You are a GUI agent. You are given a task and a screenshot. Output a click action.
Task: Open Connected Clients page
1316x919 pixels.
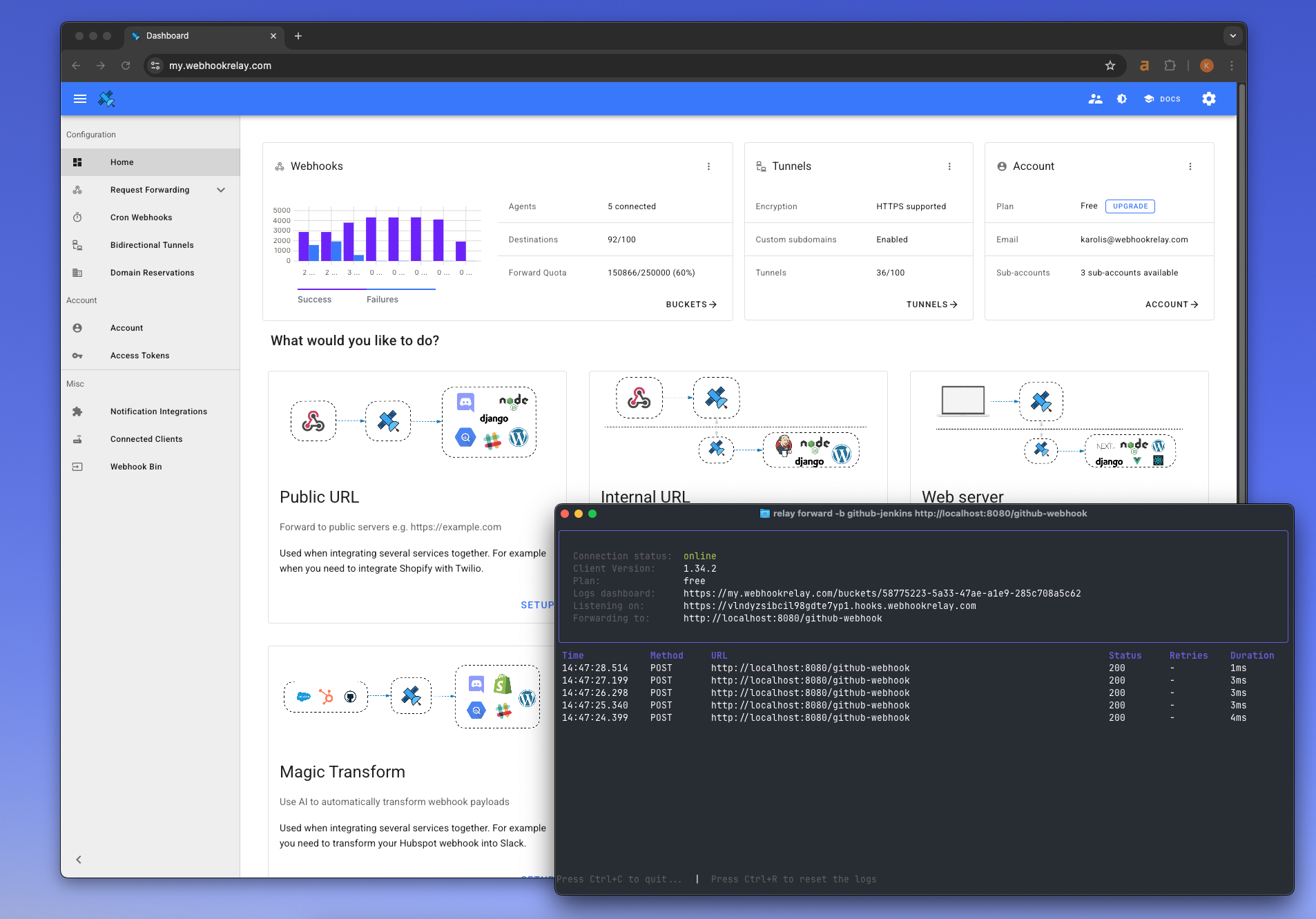pyautogui.click(x=146, y=438)
